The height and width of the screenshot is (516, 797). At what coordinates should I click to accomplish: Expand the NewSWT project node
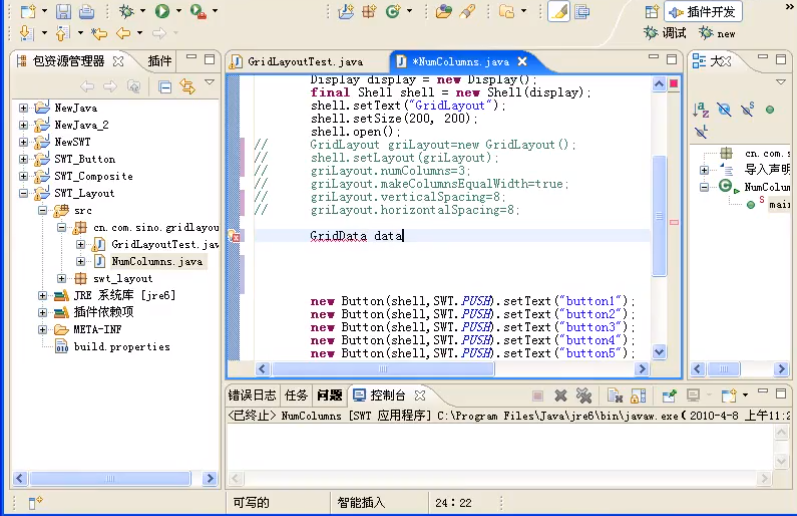[x=24, y=142]
